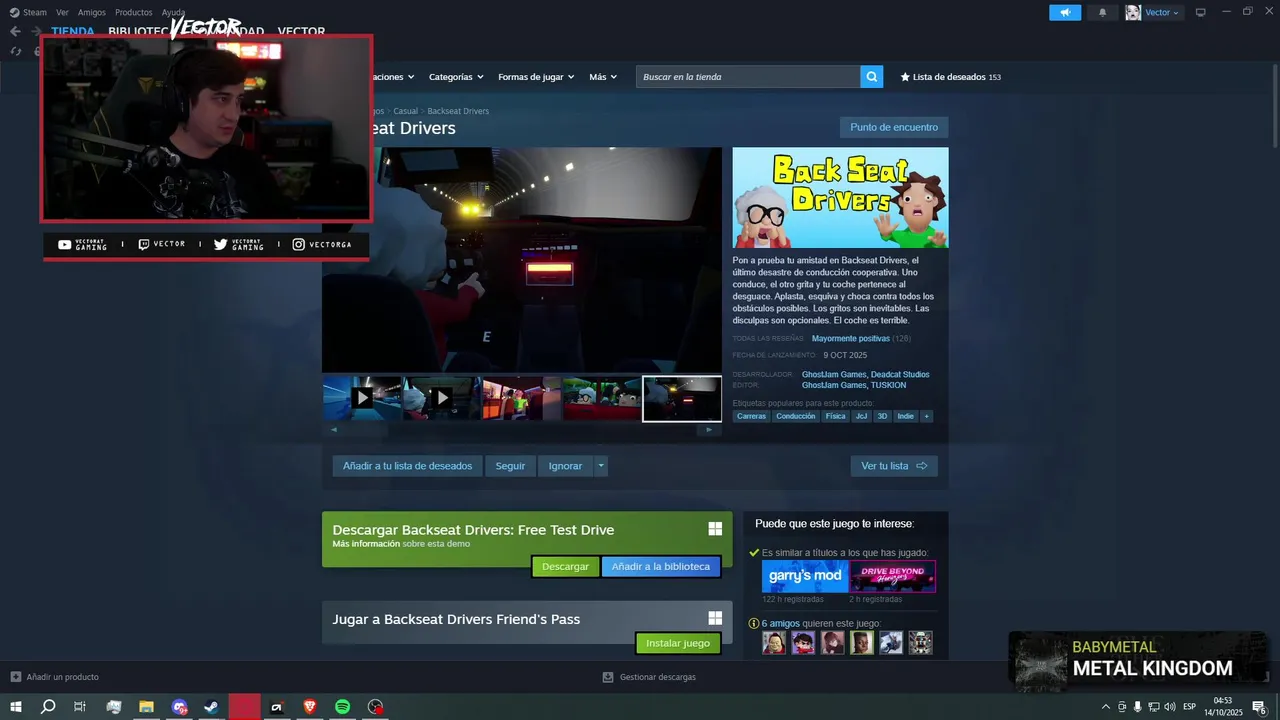This screenshot has width=1280, height=720.
Task: Open the notifications bell in Steam
Action: point(1103,12)
